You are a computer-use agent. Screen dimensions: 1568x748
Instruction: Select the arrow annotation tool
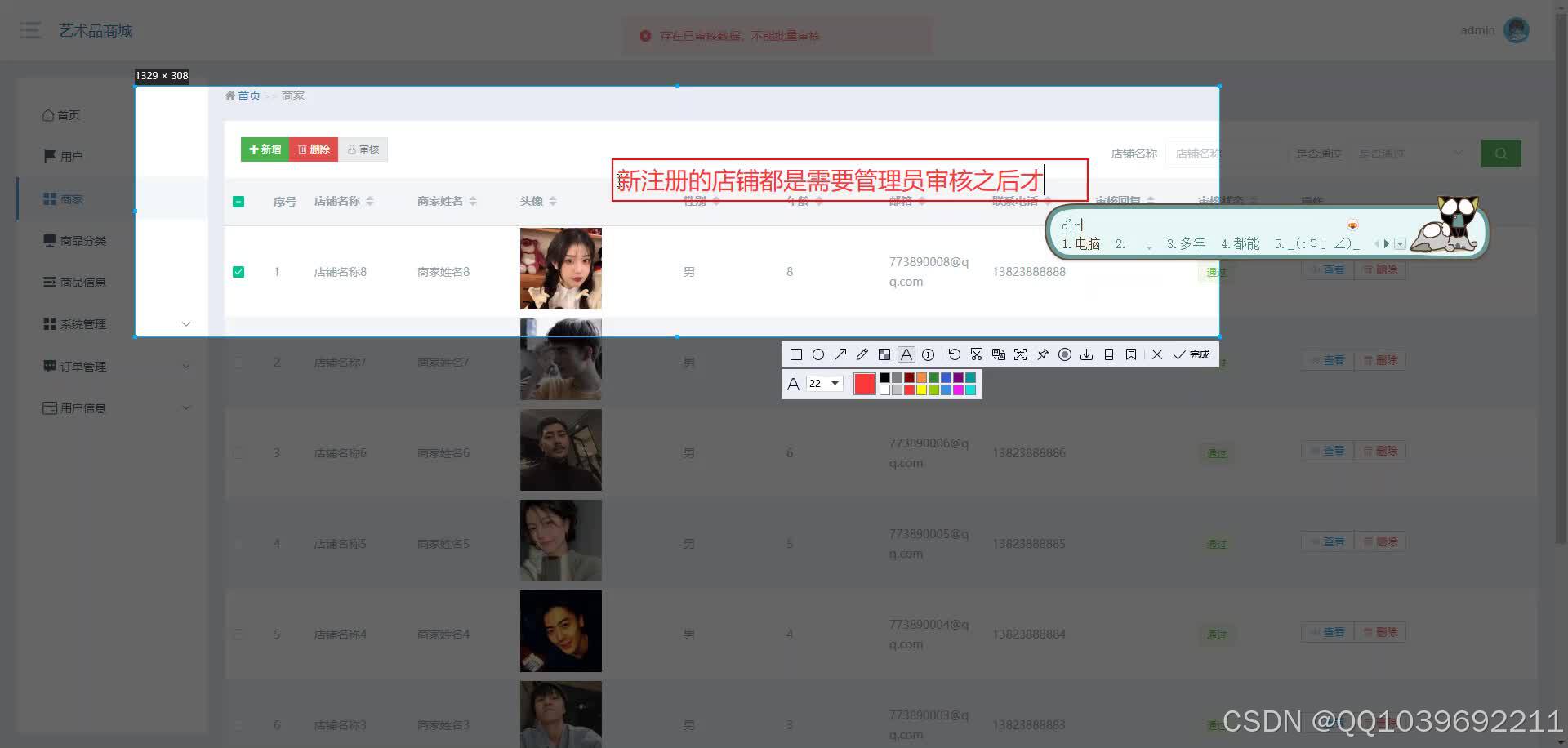840,354
